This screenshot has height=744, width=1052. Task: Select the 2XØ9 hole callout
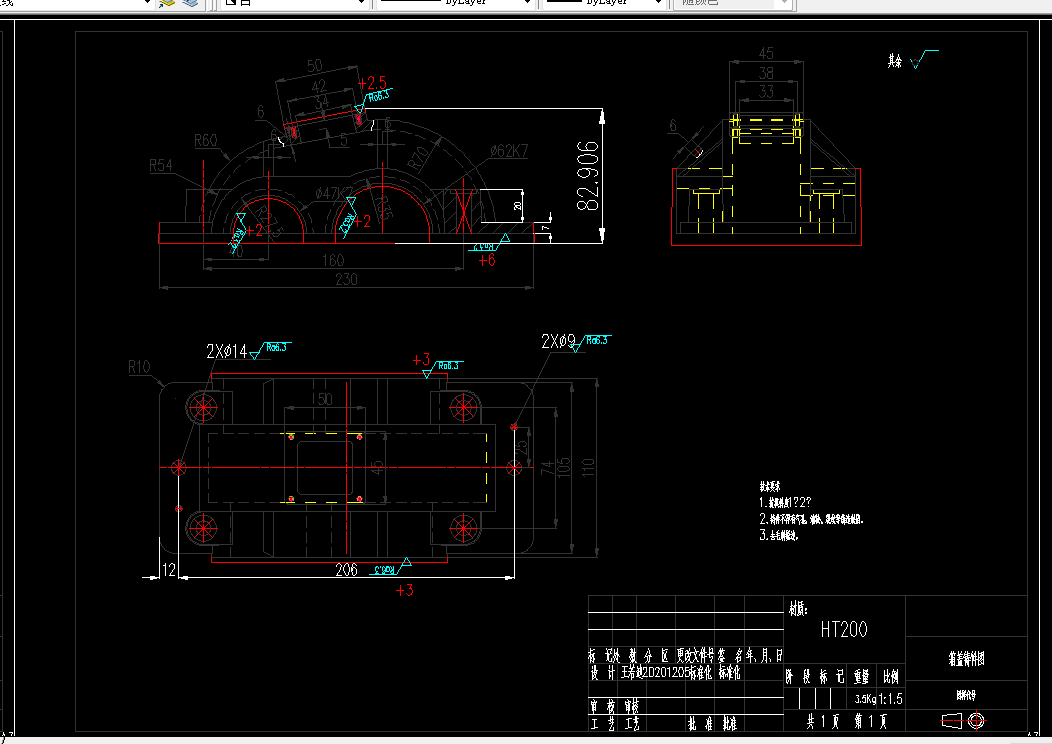point(559,341)
